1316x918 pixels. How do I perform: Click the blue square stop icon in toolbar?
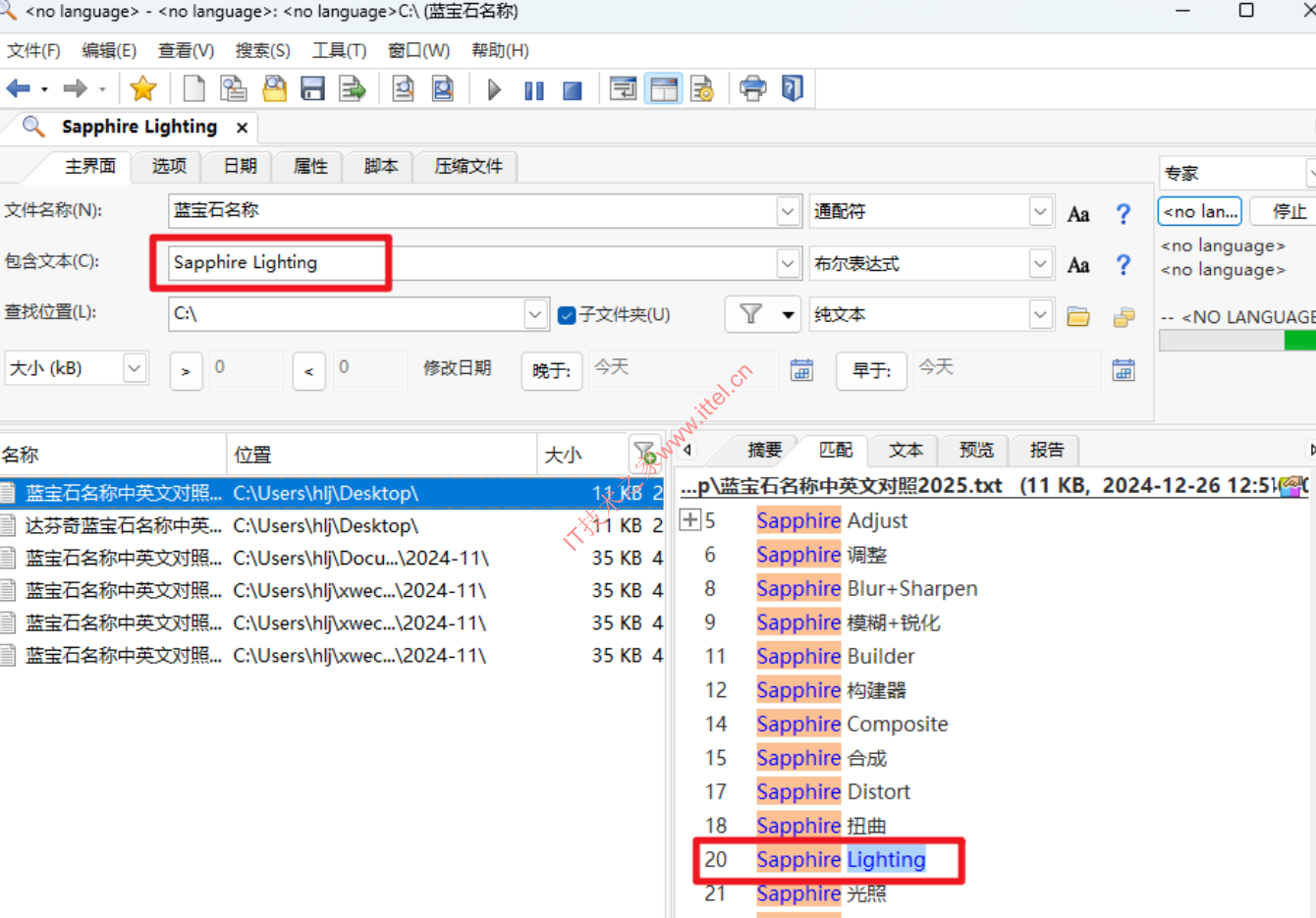(572, 90)
